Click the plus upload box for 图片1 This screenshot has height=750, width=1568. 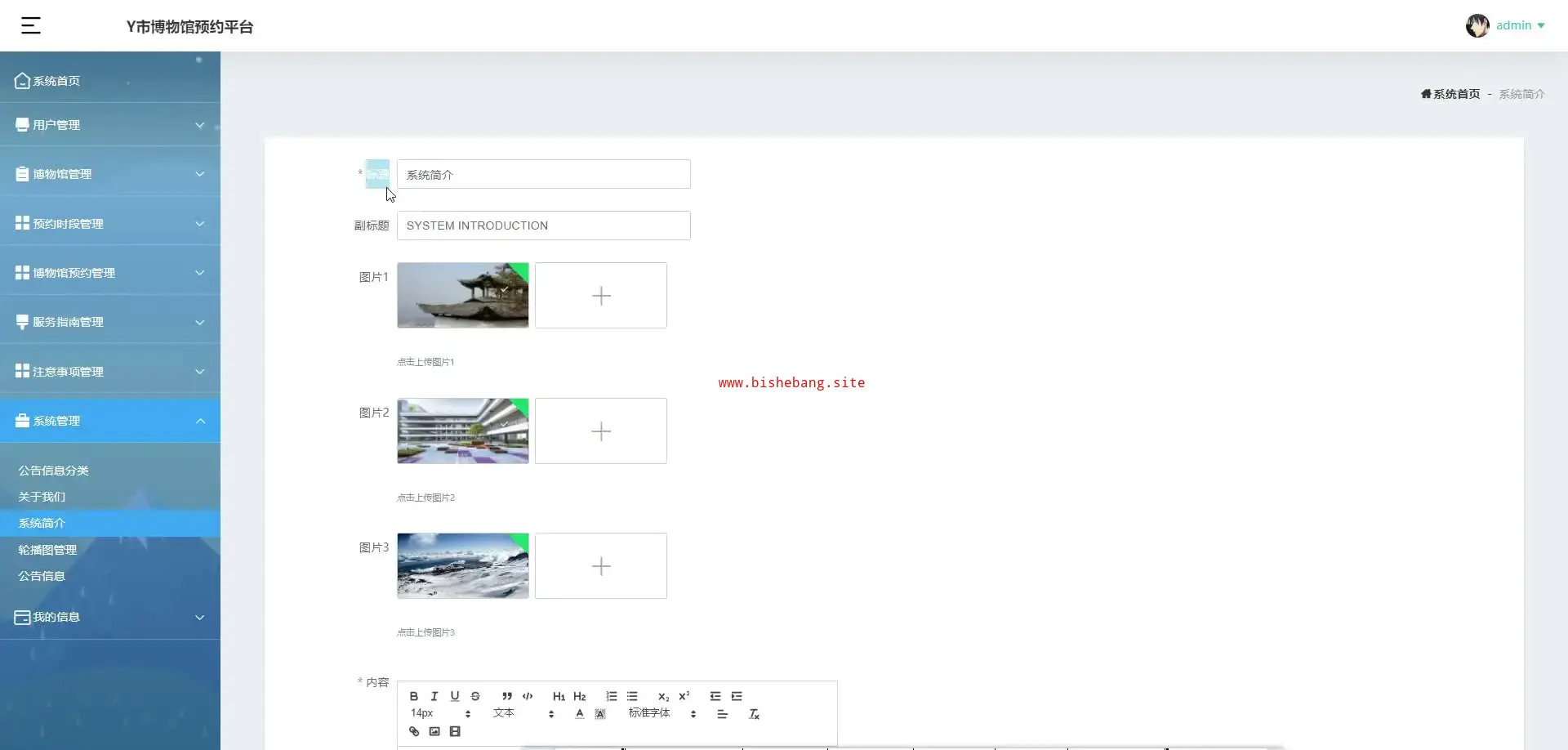pos(601,295)
